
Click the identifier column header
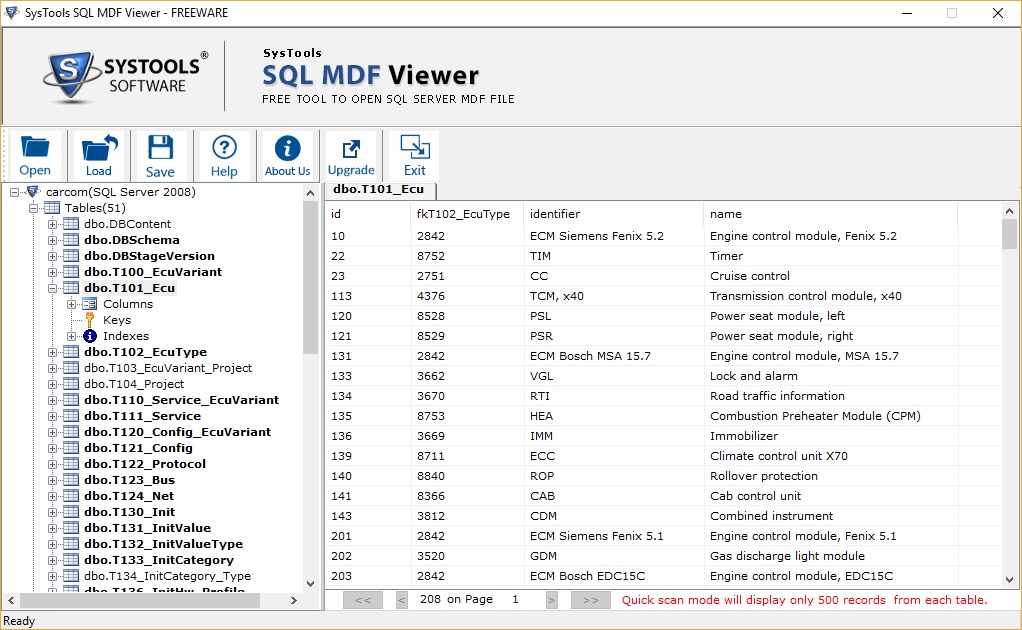[613, 214]
